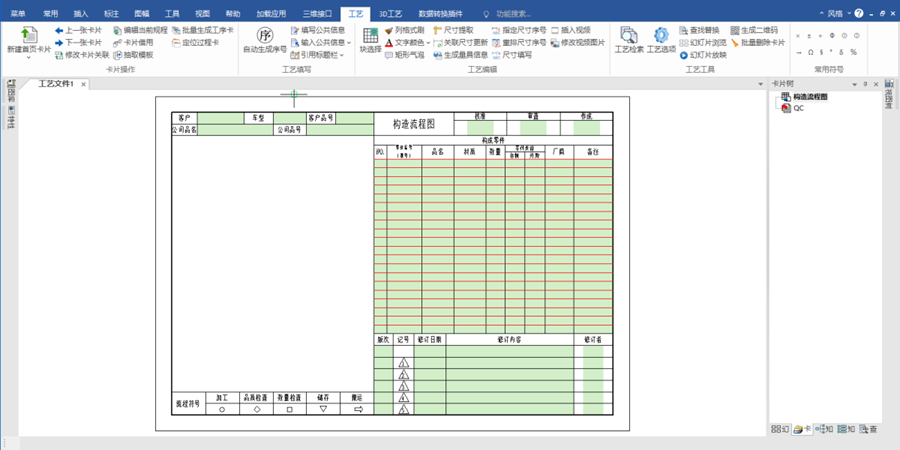Click 修改视频图片
Image resolution: width=900 pixels, height=450 pixels.
578,42
